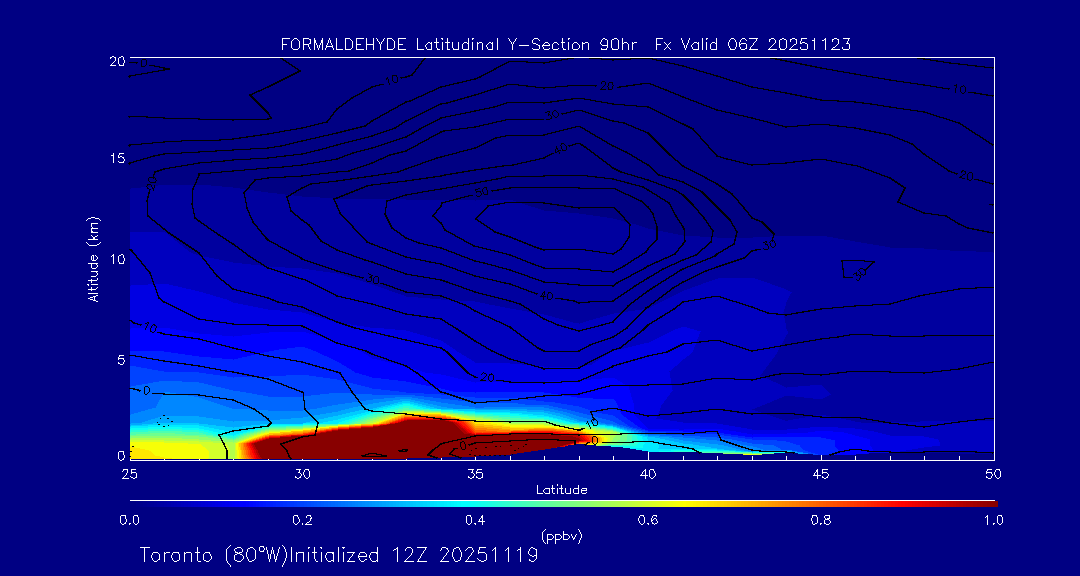Click the 'Latitude' x-axis label
1080x576 pixels.
pyautogui.click(x=561, y=489)
